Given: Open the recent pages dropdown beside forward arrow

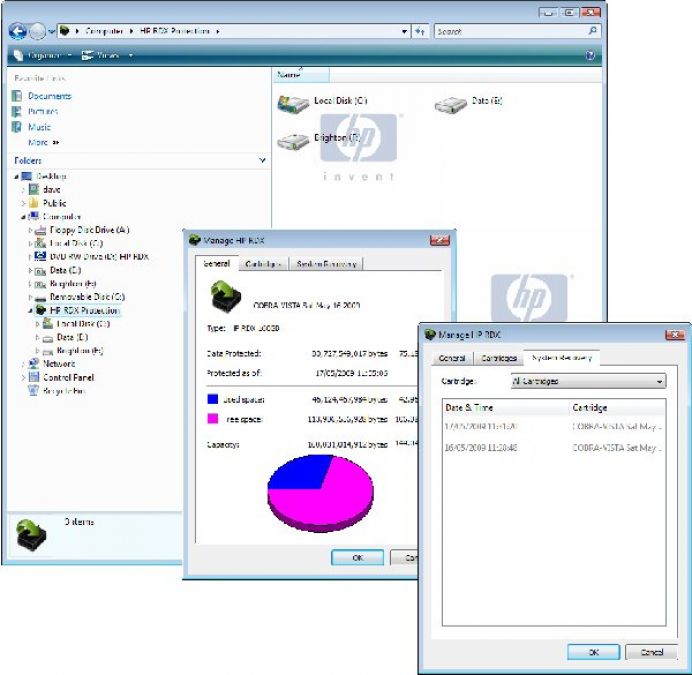Looking at the screenshot, I should point(52,32).
